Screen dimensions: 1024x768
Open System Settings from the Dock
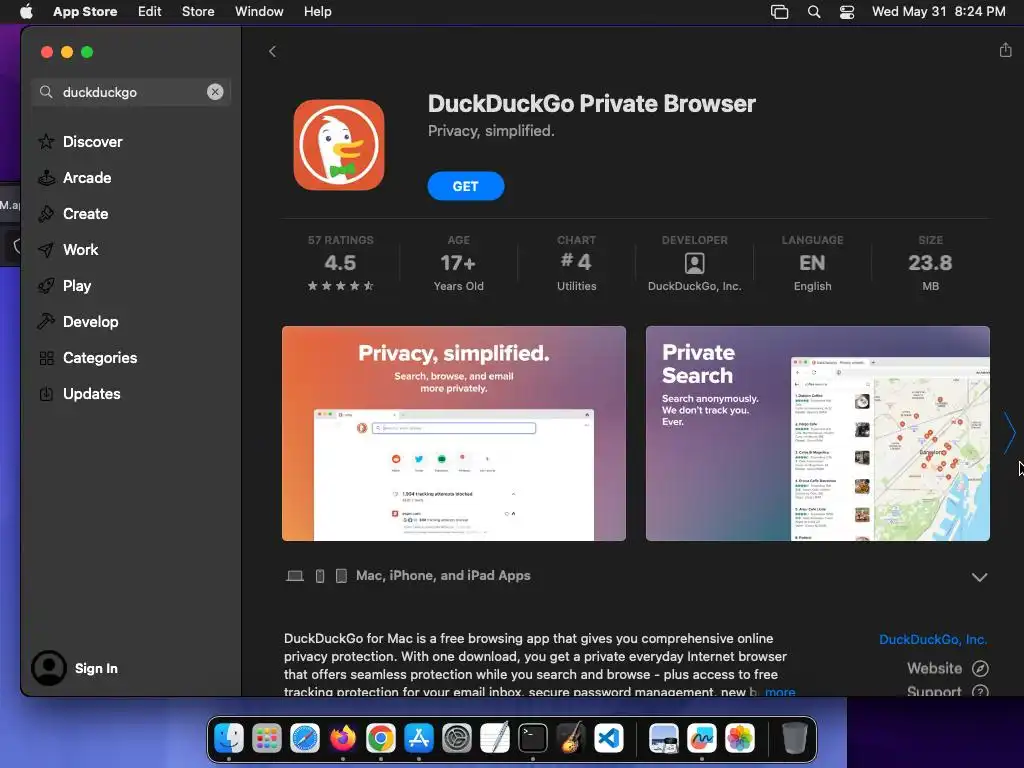(x=456, y=739)
